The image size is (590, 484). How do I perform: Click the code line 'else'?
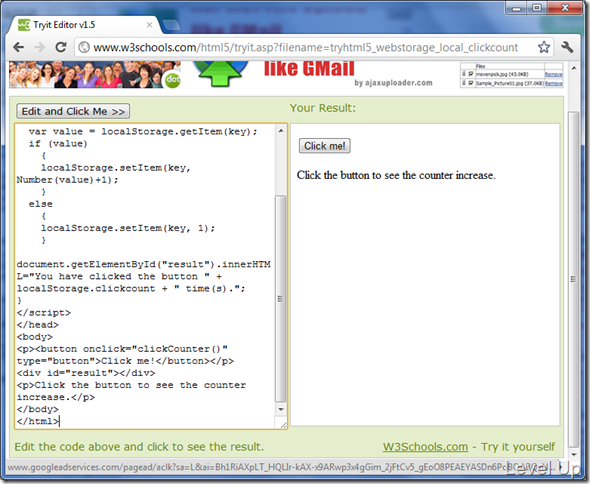[41, 204]
